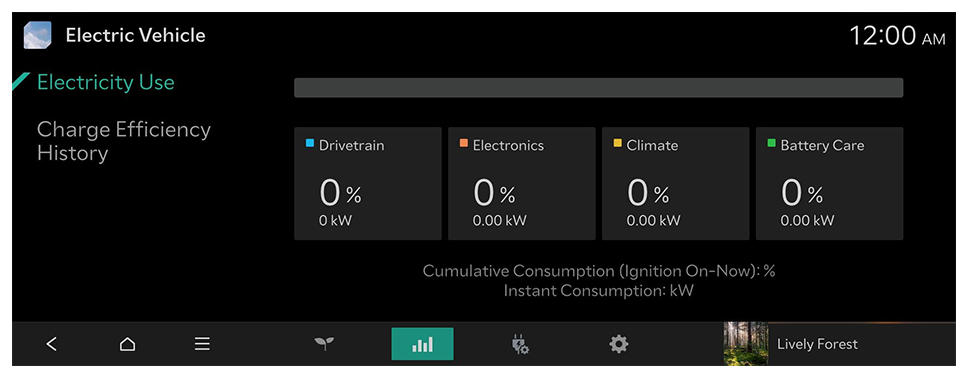Go to the home screen icon

[127, 344]
